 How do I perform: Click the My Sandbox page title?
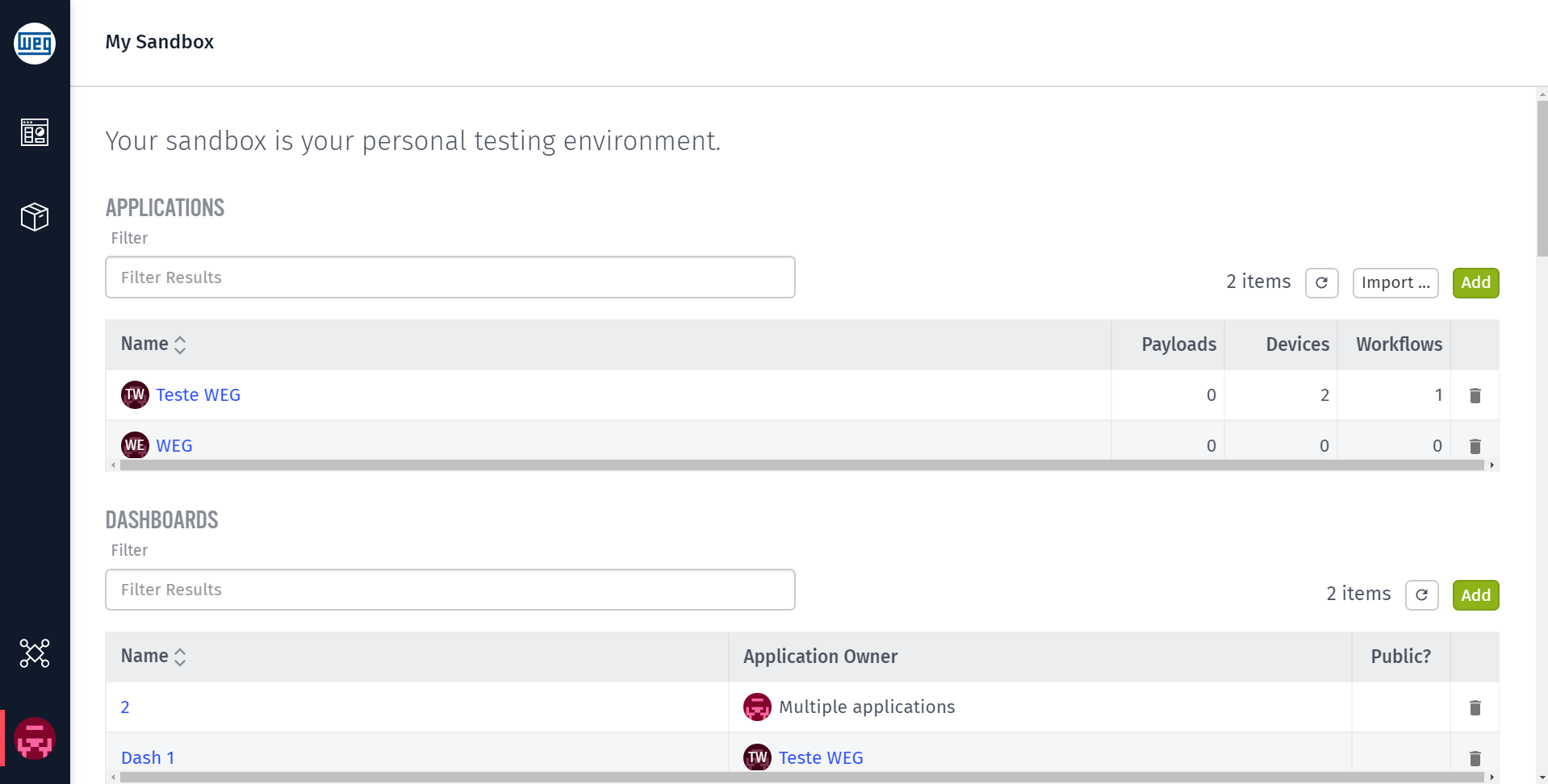click(x=160, y=42)
